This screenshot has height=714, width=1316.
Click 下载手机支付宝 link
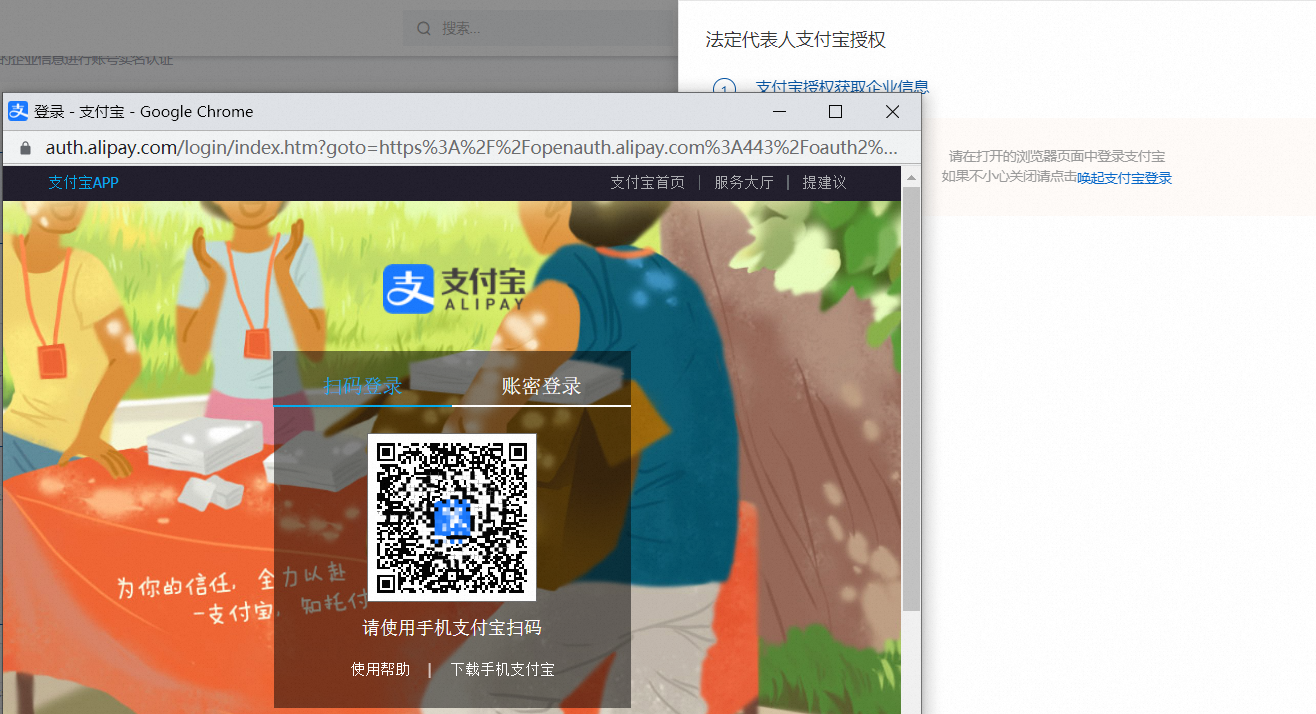502,669
